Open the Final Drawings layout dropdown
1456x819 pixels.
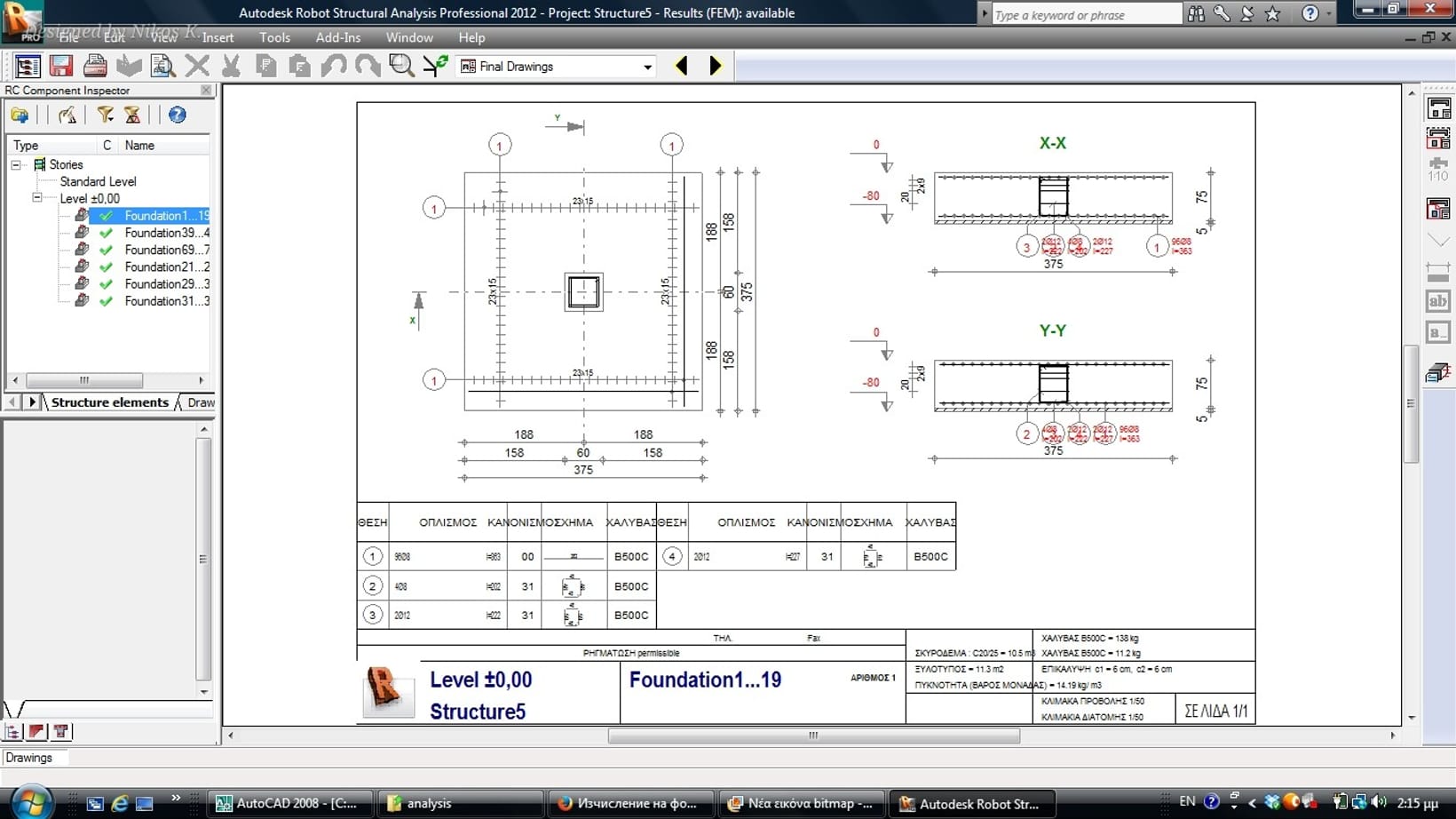tap(647, 67)
